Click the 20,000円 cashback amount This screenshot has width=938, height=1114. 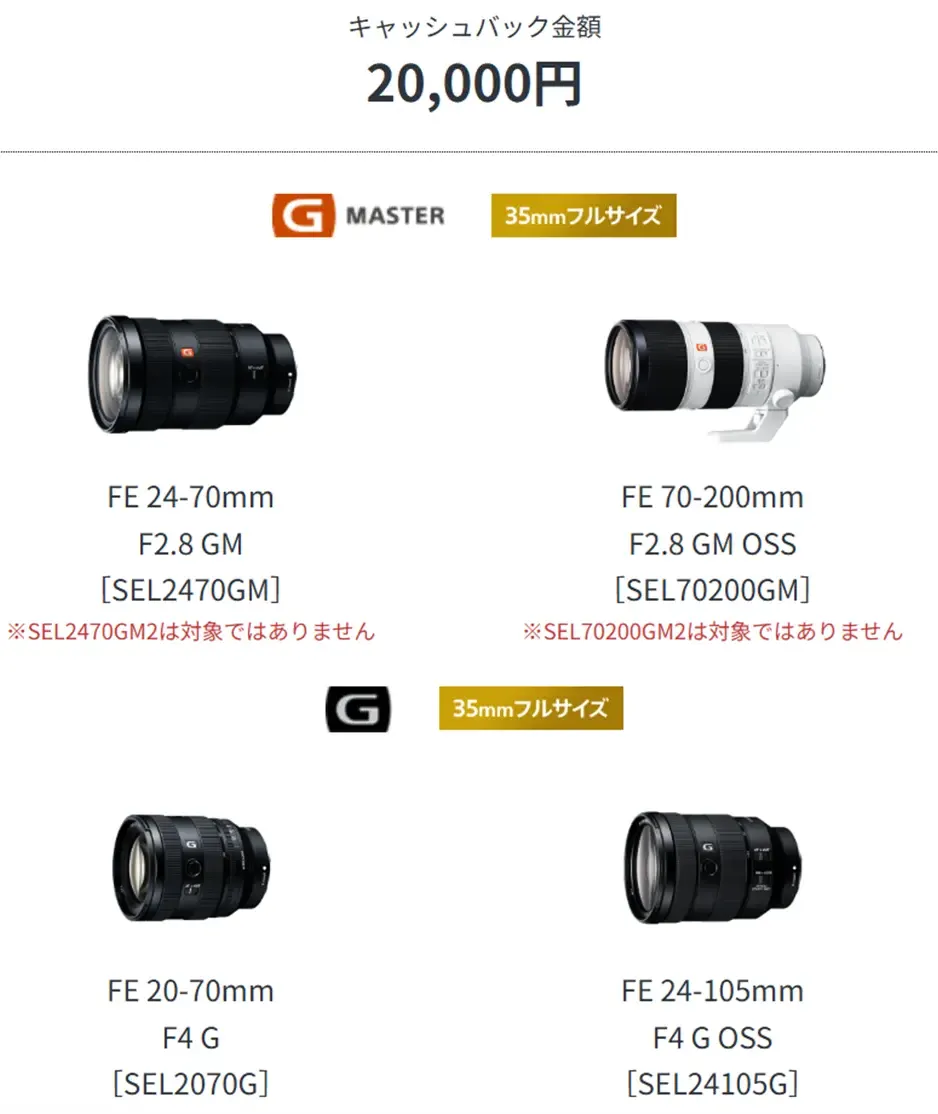[474, 85]
